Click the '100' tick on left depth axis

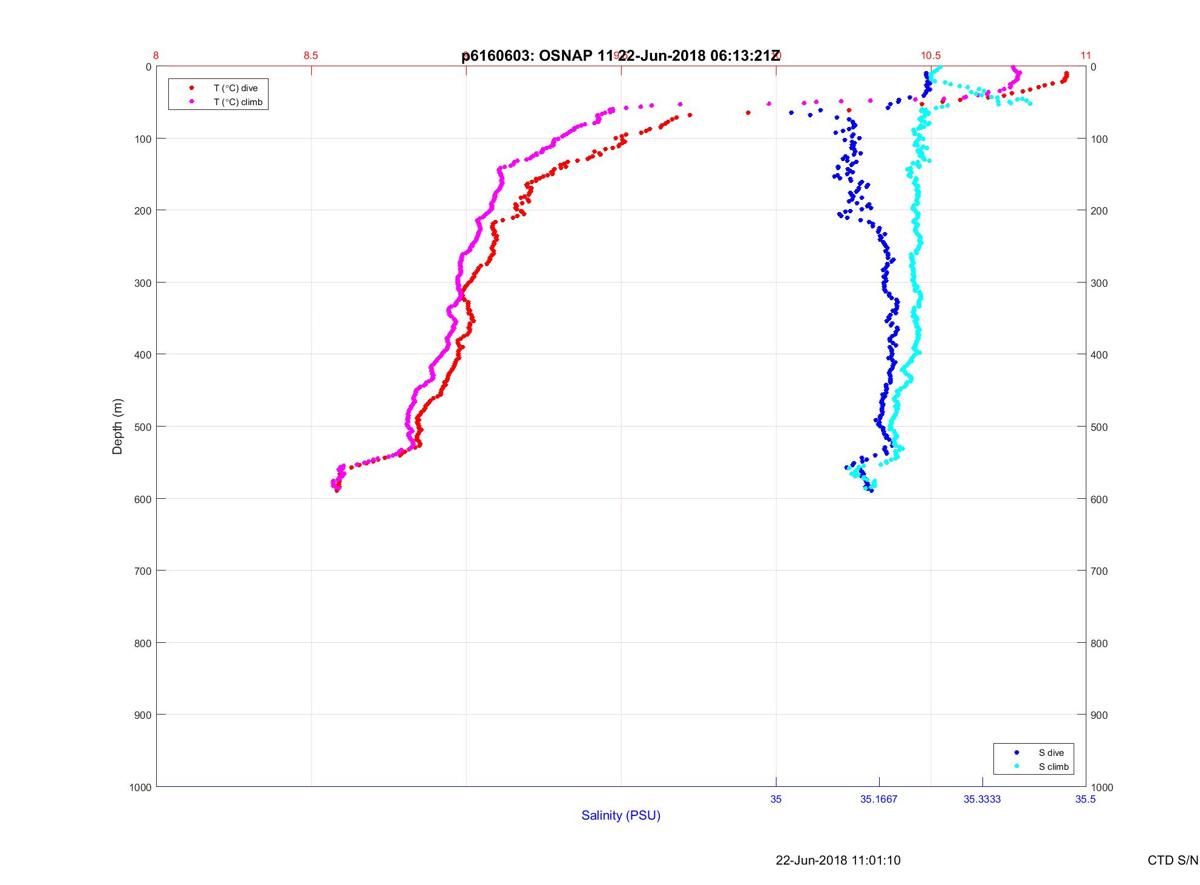[x=141, y=139]
